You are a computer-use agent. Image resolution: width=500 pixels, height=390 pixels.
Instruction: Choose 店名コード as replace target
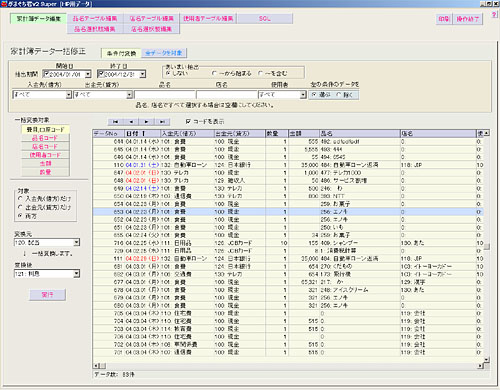pos(45,147)
